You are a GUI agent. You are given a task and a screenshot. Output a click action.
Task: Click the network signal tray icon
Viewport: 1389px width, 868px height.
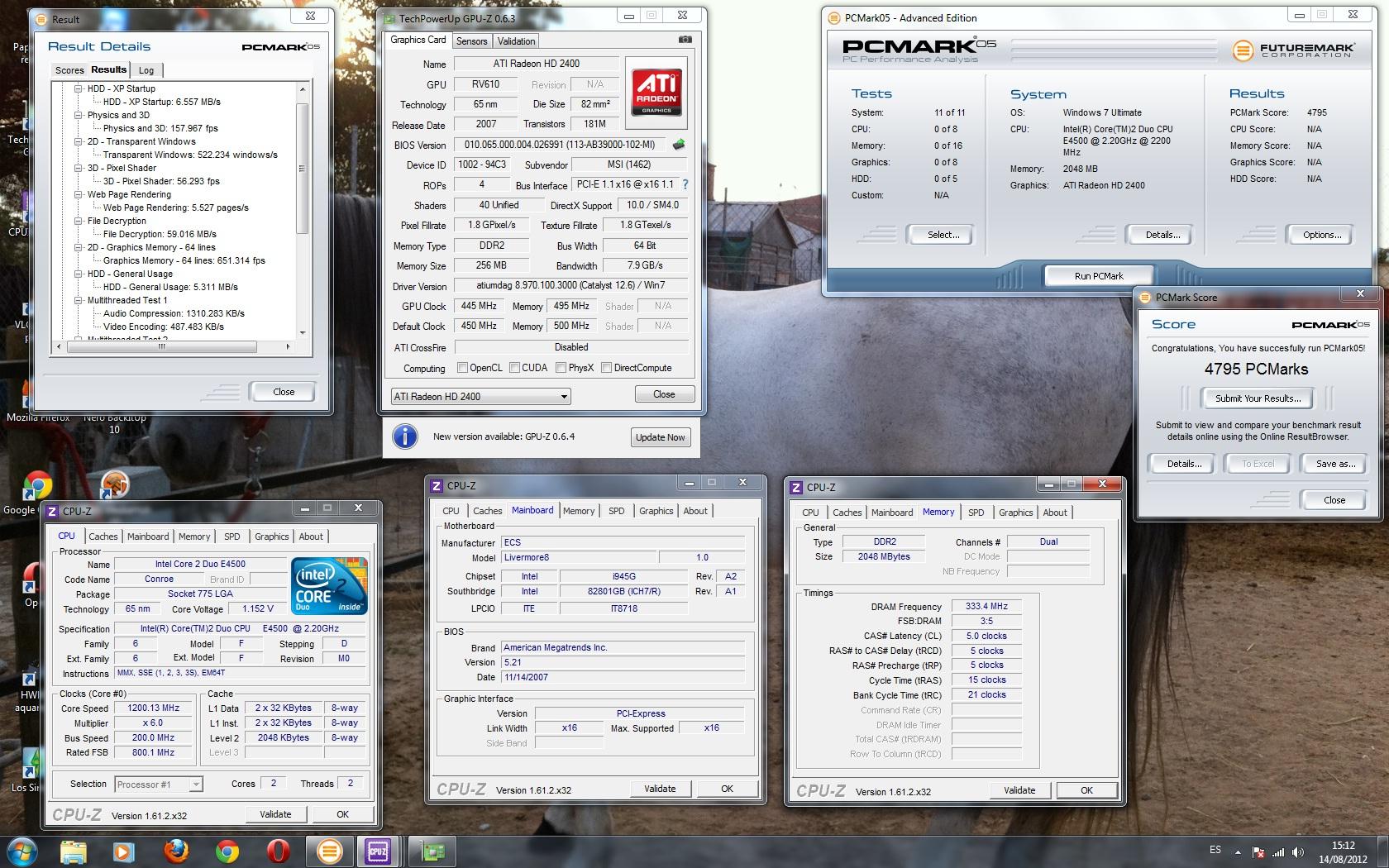click(x=1278, y=851)
